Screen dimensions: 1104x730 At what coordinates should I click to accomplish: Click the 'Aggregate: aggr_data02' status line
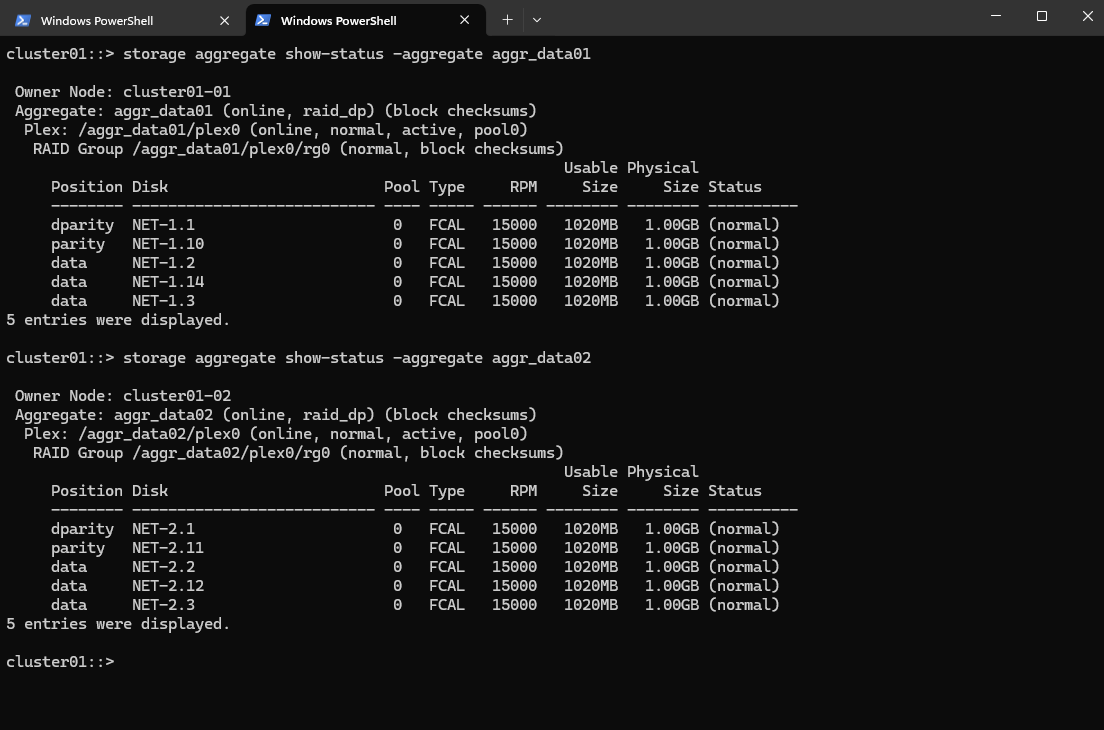point(275,415)
